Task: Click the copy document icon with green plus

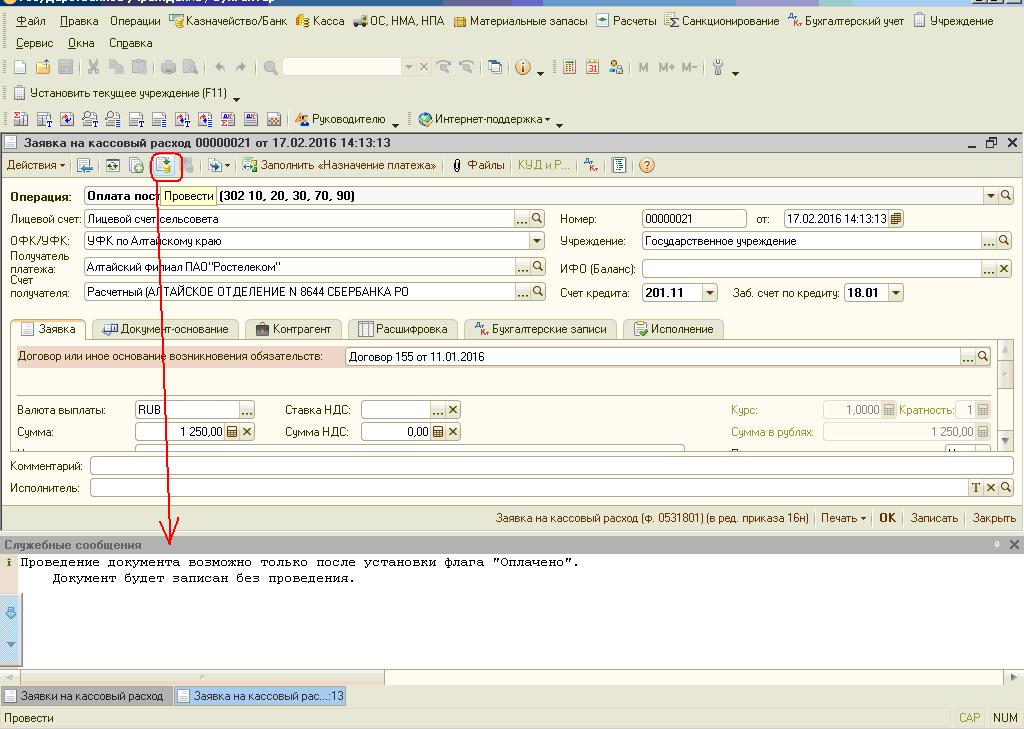Action: [x=136, y=166]
